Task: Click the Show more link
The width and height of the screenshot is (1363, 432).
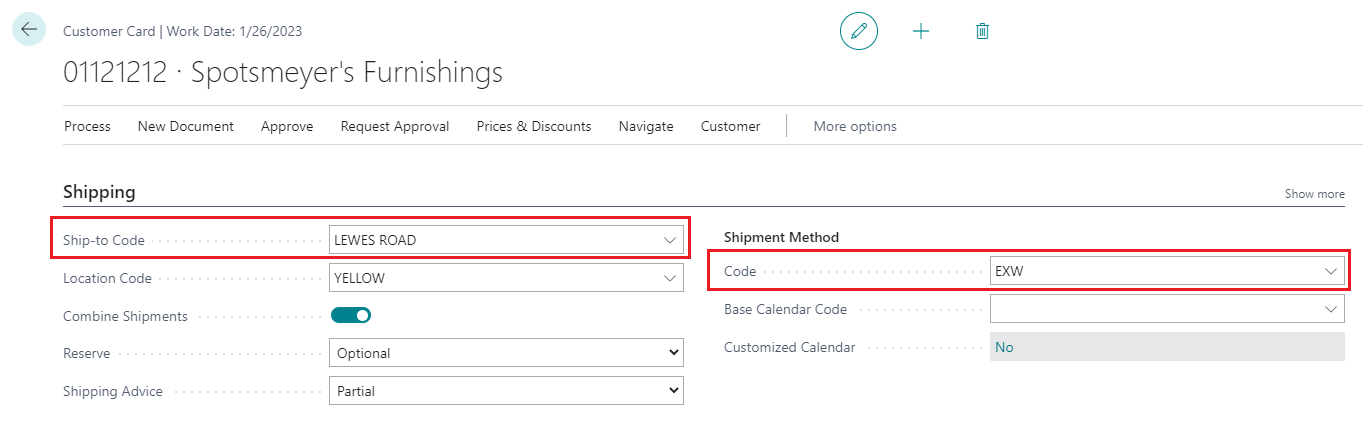Action: pos(1314,194)
